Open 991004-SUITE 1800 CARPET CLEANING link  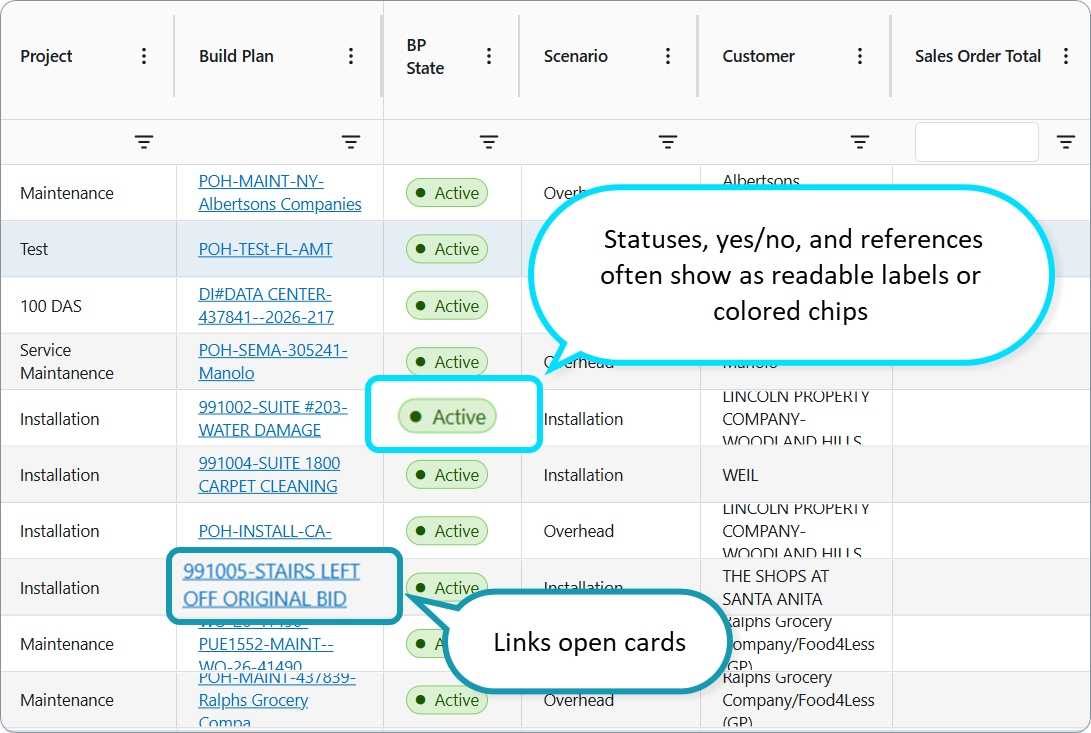(269, 475)
